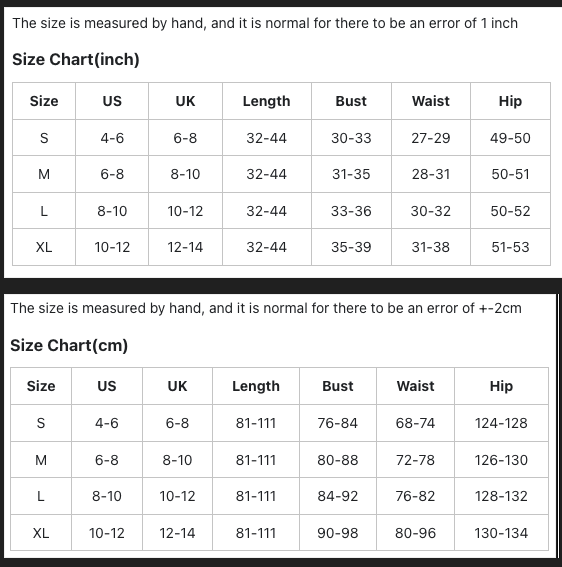The width and height of the screenshot is (562, 567).
Task: Select the M size cell in cm chart
Action: click(x=41, y=460)
